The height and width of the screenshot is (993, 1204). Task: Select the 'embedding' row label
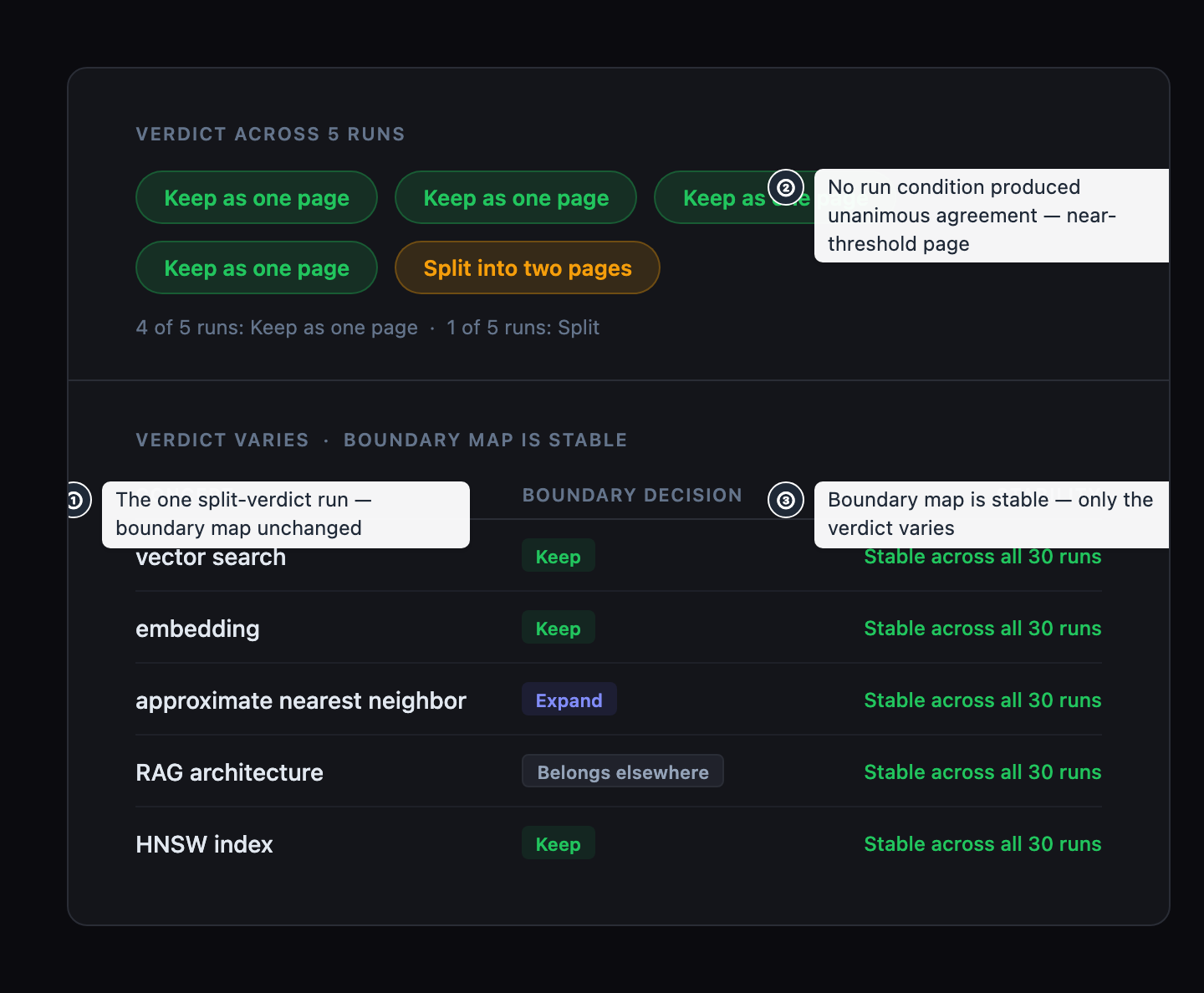click(198, 629)
